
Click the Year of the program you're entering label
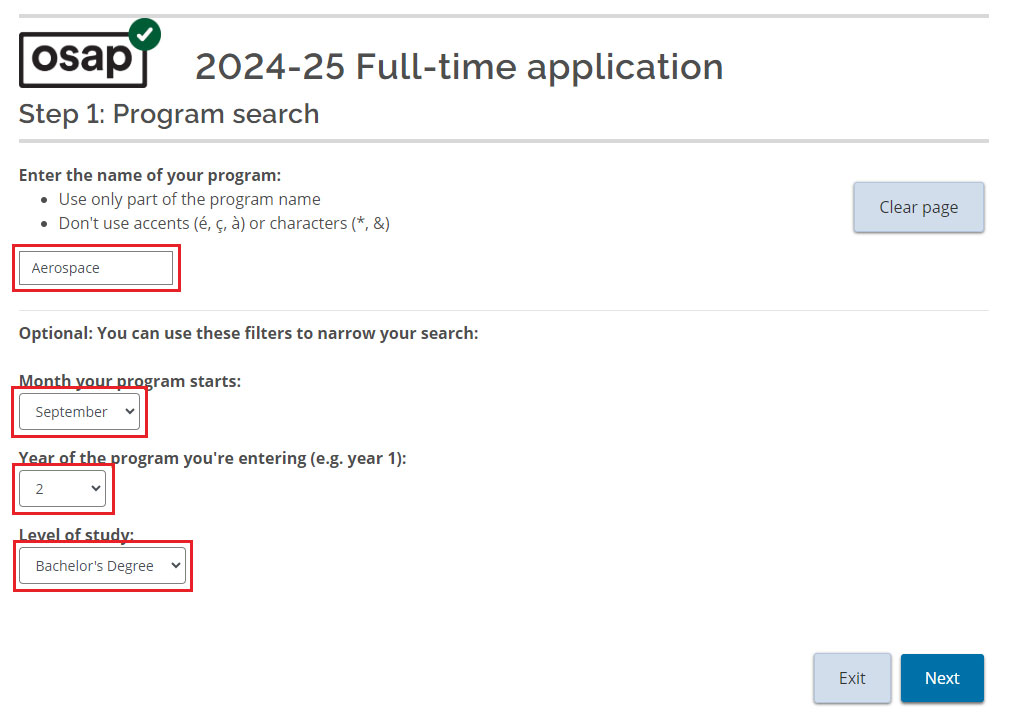coord(213,458)
